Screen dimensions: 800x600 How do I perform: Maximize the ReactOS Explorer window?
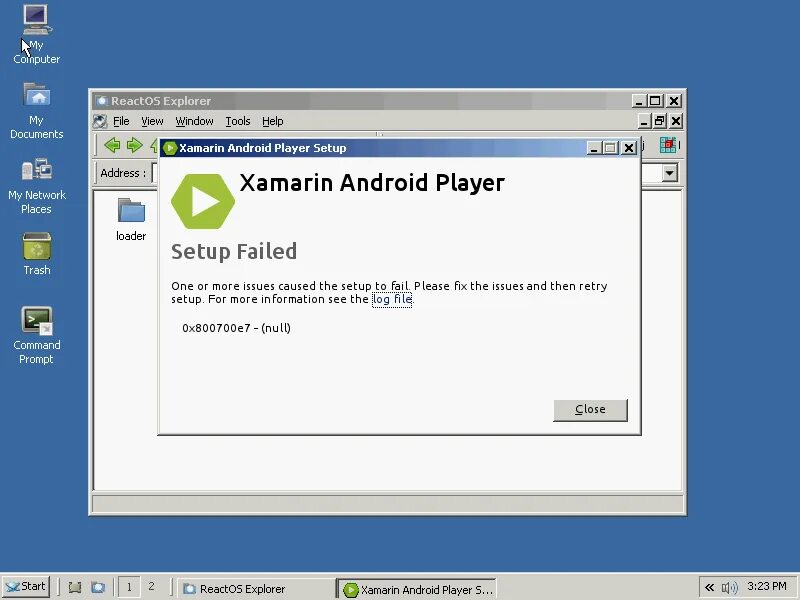[x=656, y=101]
